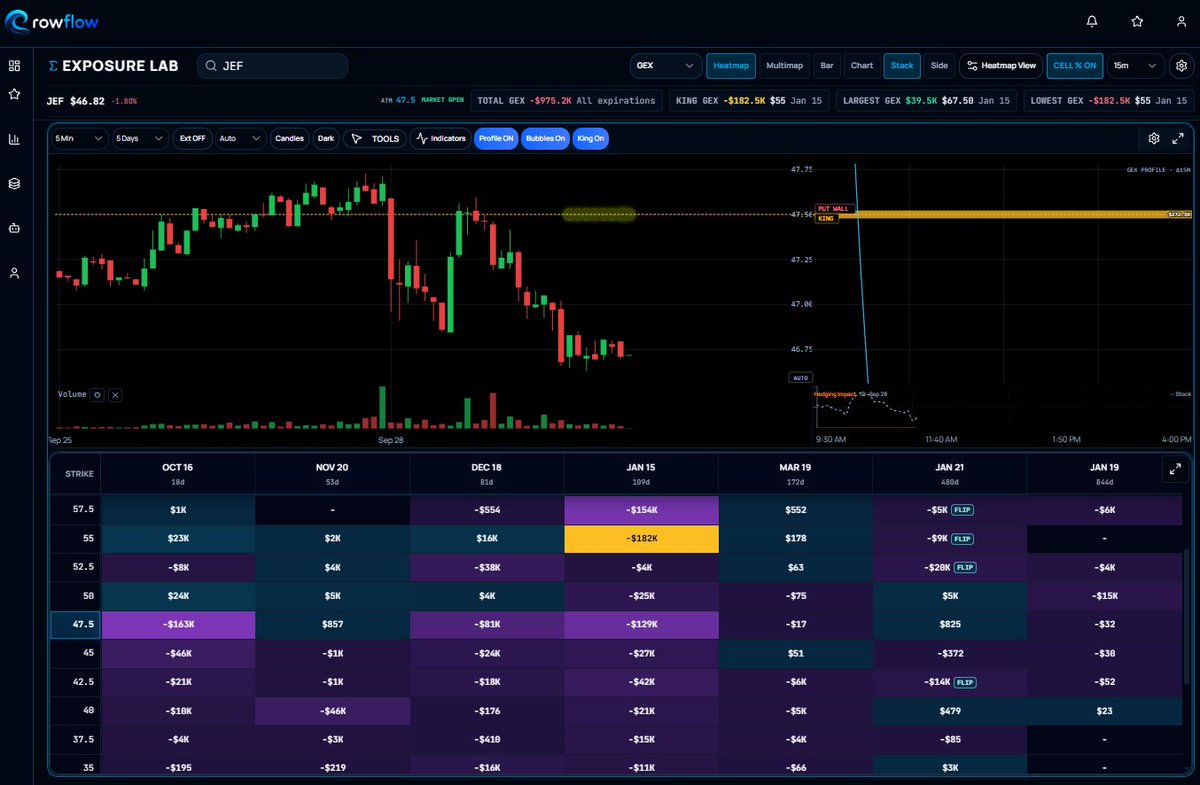Remove the Volume indicator
The height and width of the screenshot is (785, 1200).
coord(115,395)
